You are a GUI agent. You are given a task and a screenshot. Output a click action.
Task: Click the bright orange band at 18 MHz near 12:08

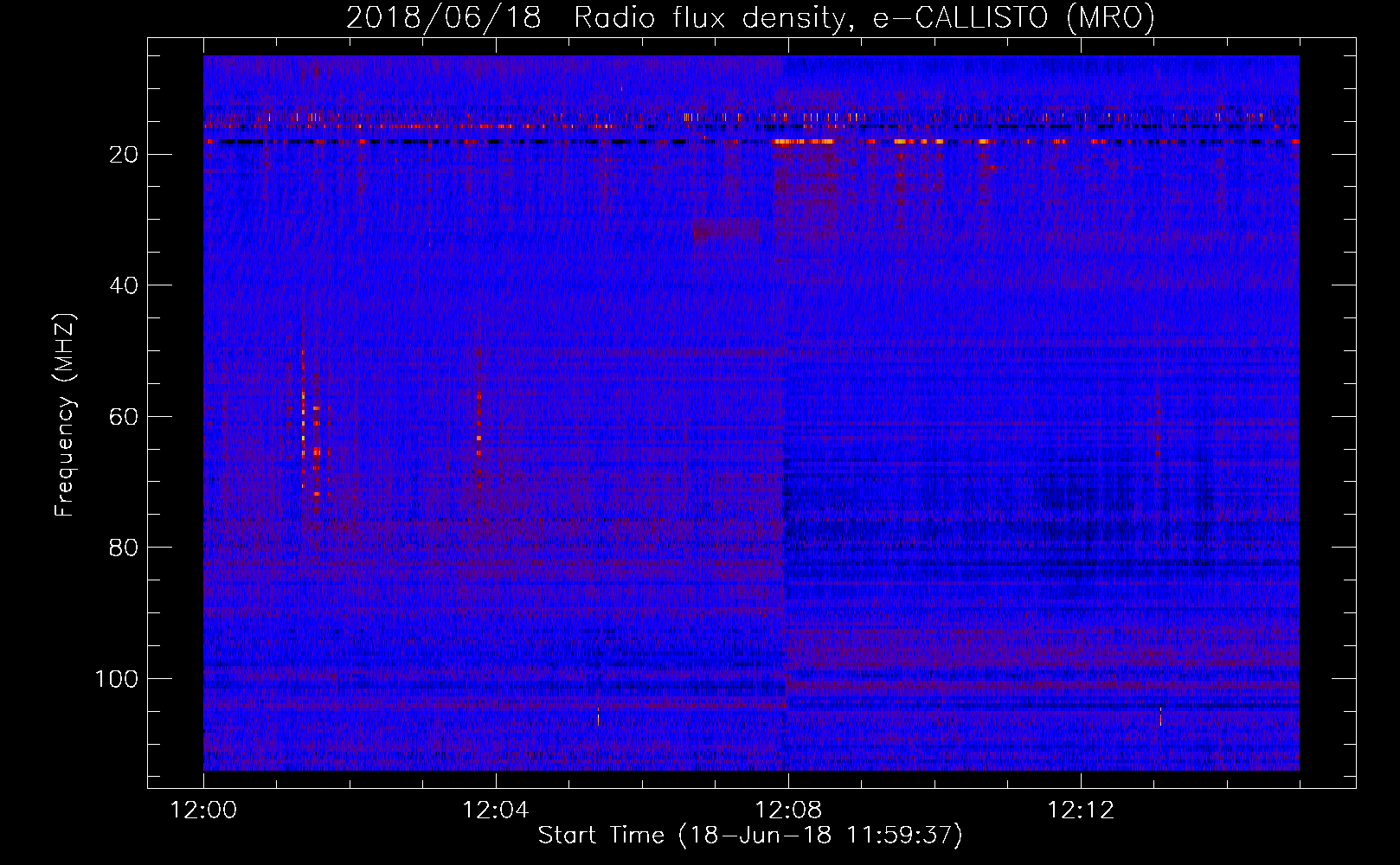(804, 141)
